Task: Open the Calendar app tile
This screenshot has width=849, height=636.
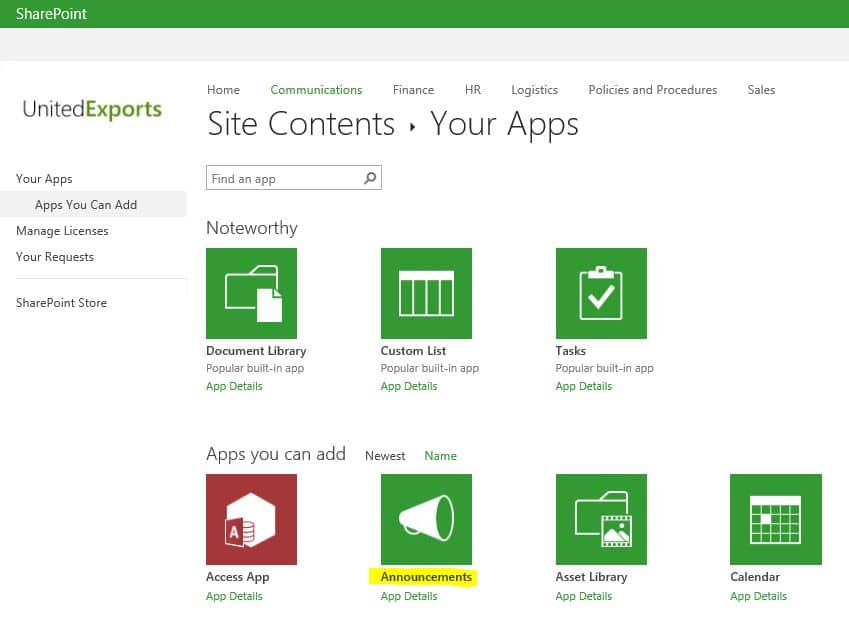Action: click(776, 520)
